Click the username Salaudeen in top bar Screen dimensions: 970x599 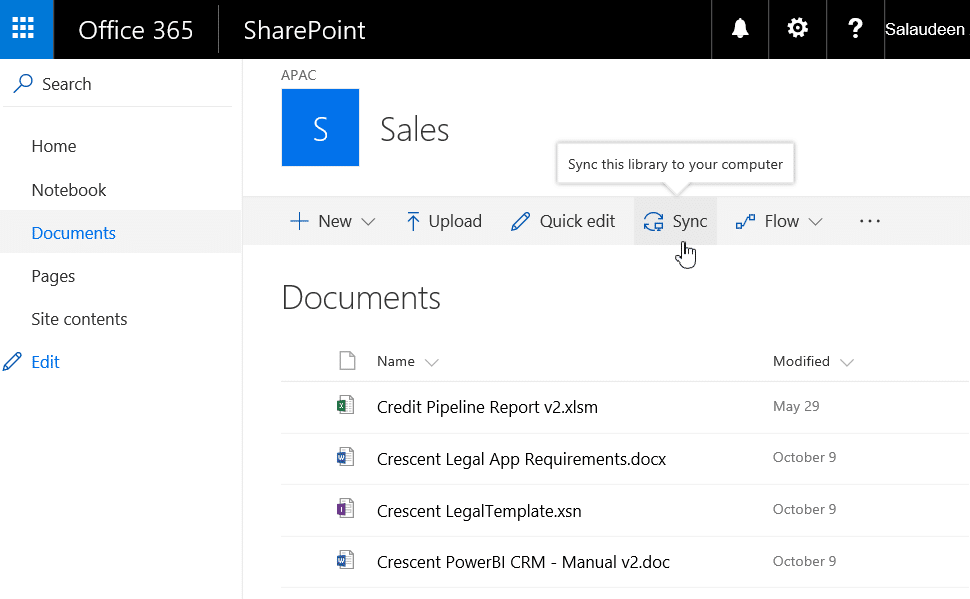point(925,29)
